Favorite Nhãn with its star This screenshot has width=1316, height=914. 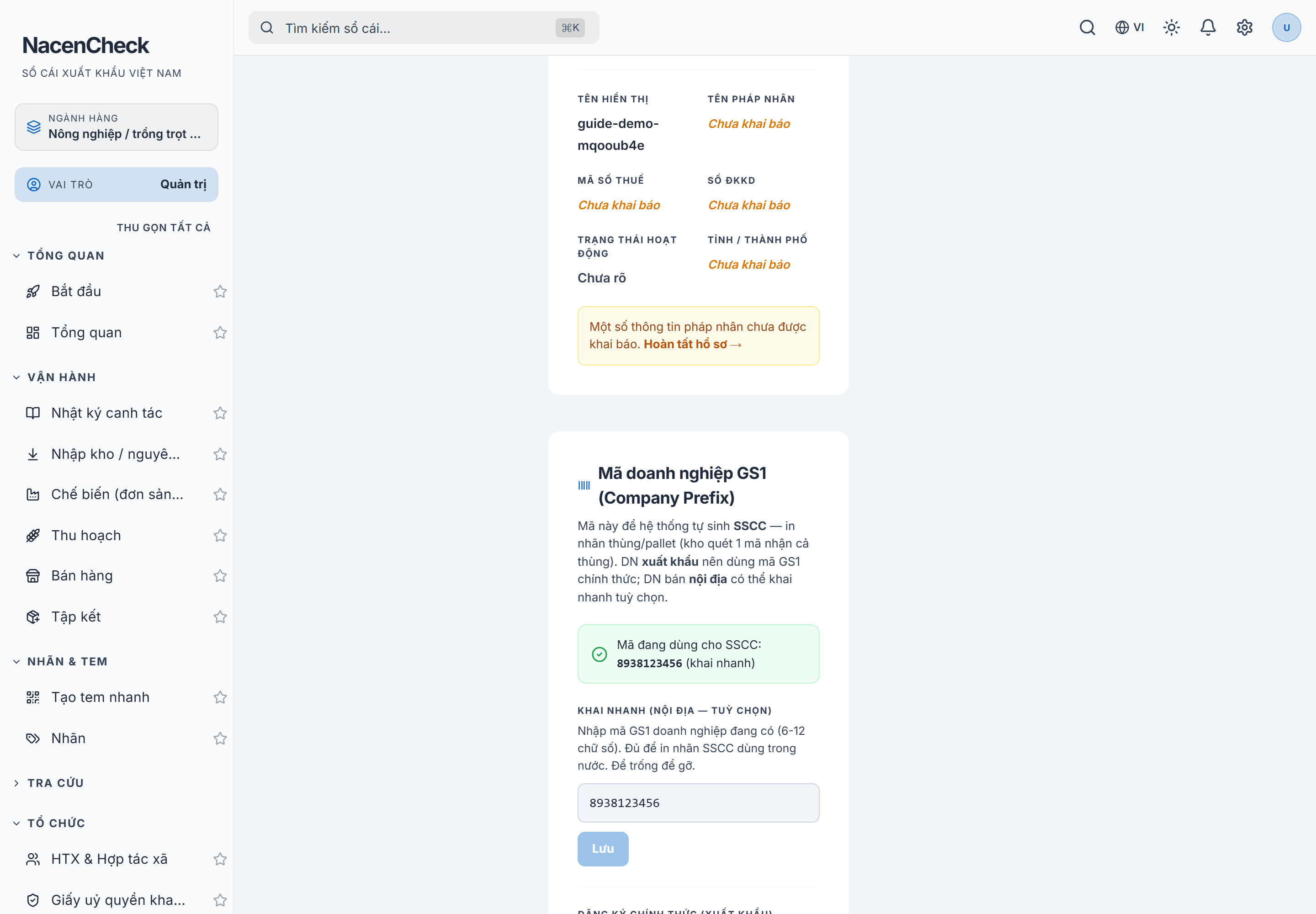[220, 738]
